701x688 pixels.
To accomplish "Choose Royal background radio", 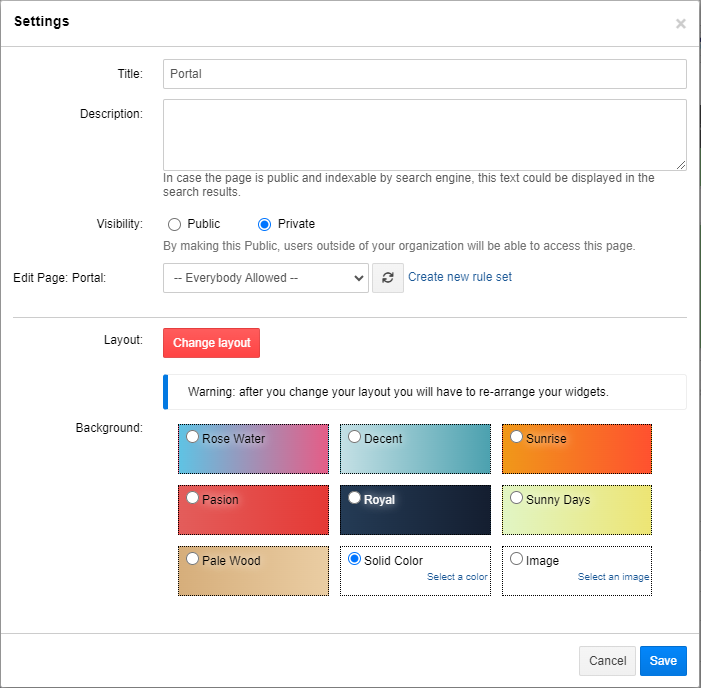I will tap(354, 498).
